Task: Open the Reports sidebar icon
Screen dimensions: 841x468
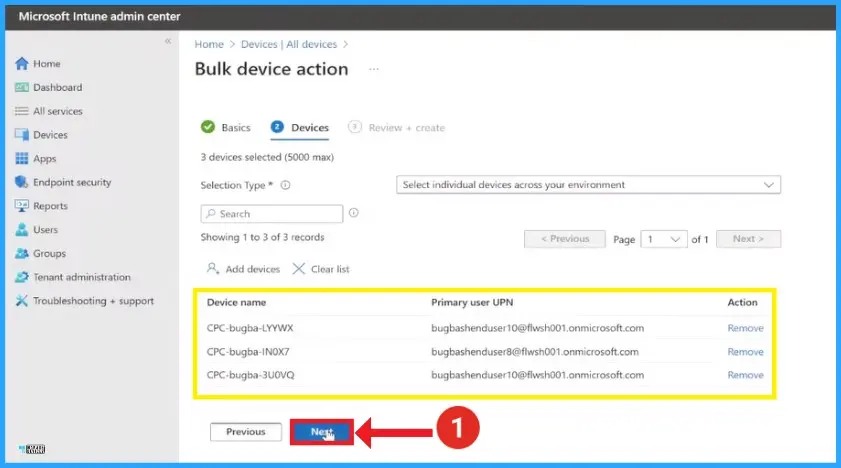Action: [x=21, y=206]
